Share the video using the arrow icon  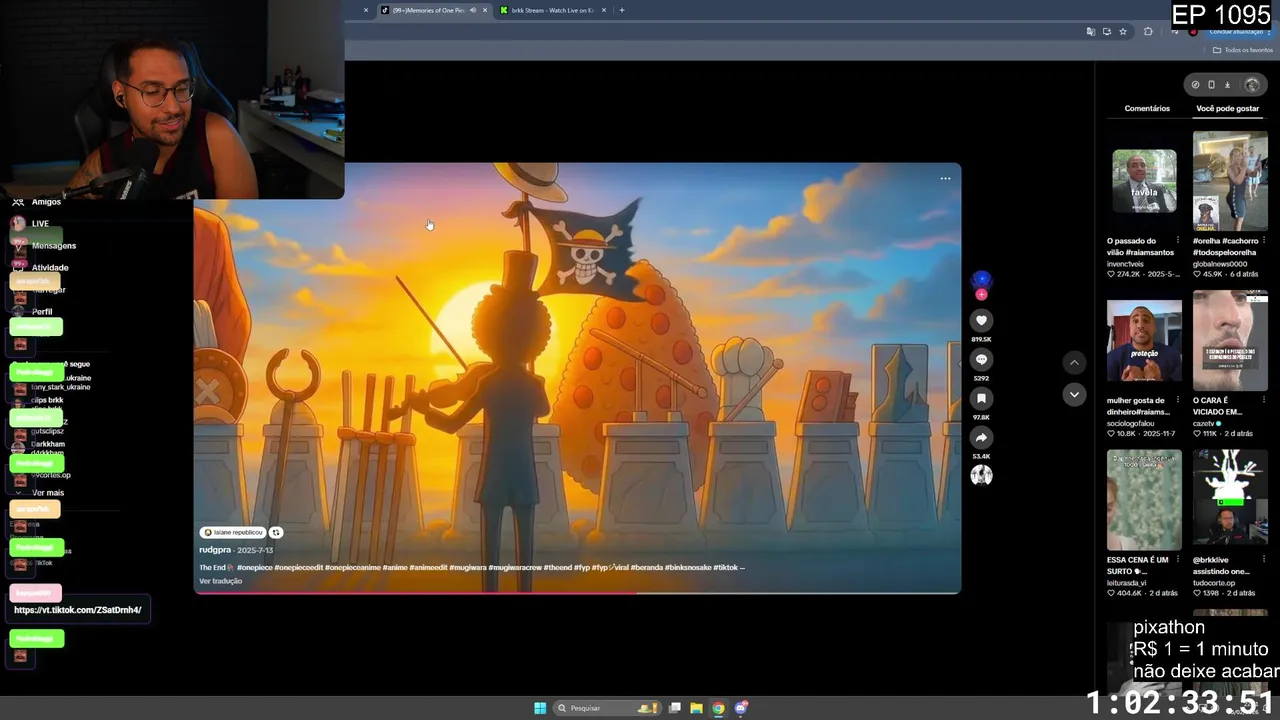pos(981,437)
